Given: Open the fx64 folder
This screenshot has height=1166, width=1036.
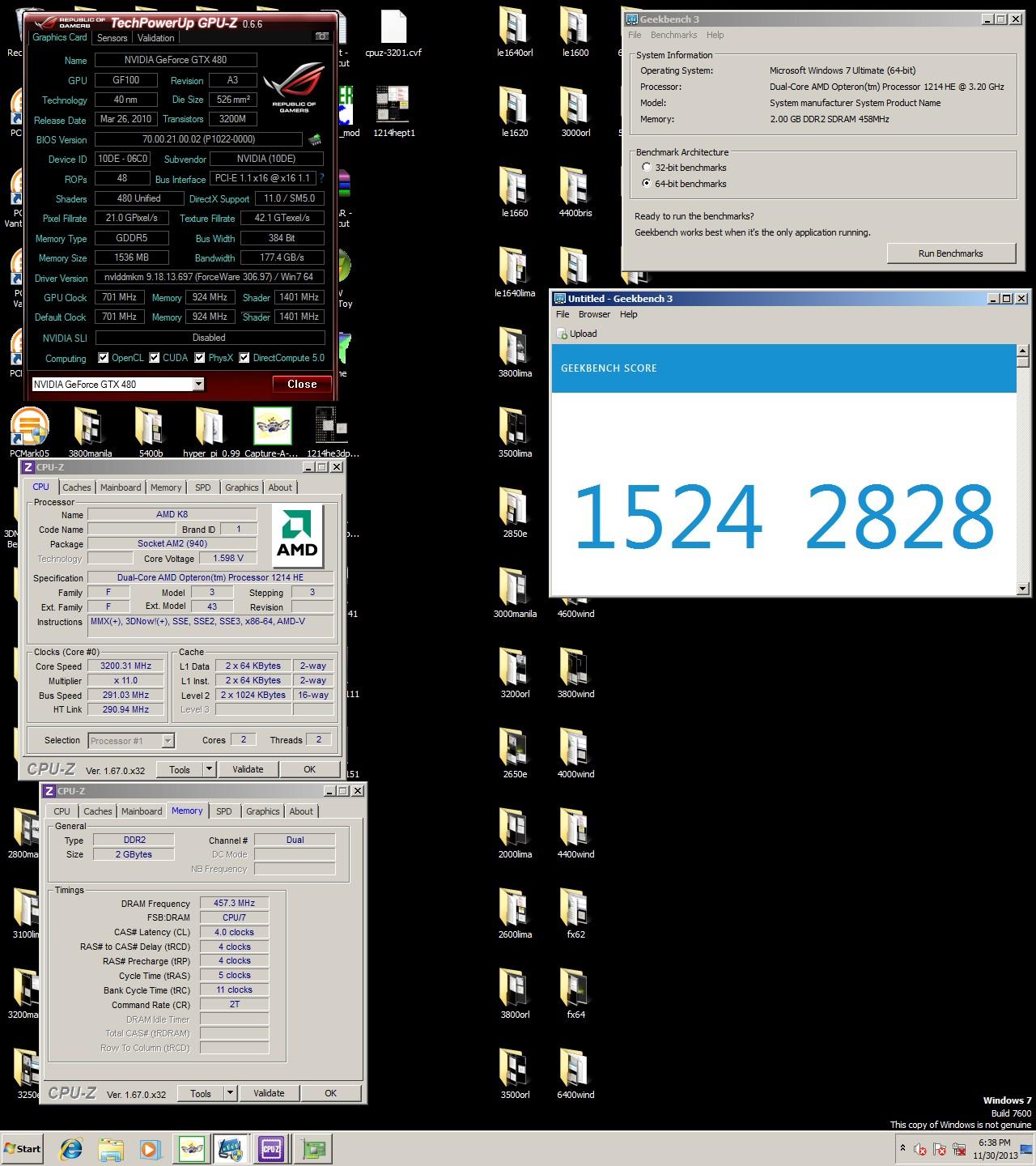Looking at the screenshot, I should [x=575, y=994].
